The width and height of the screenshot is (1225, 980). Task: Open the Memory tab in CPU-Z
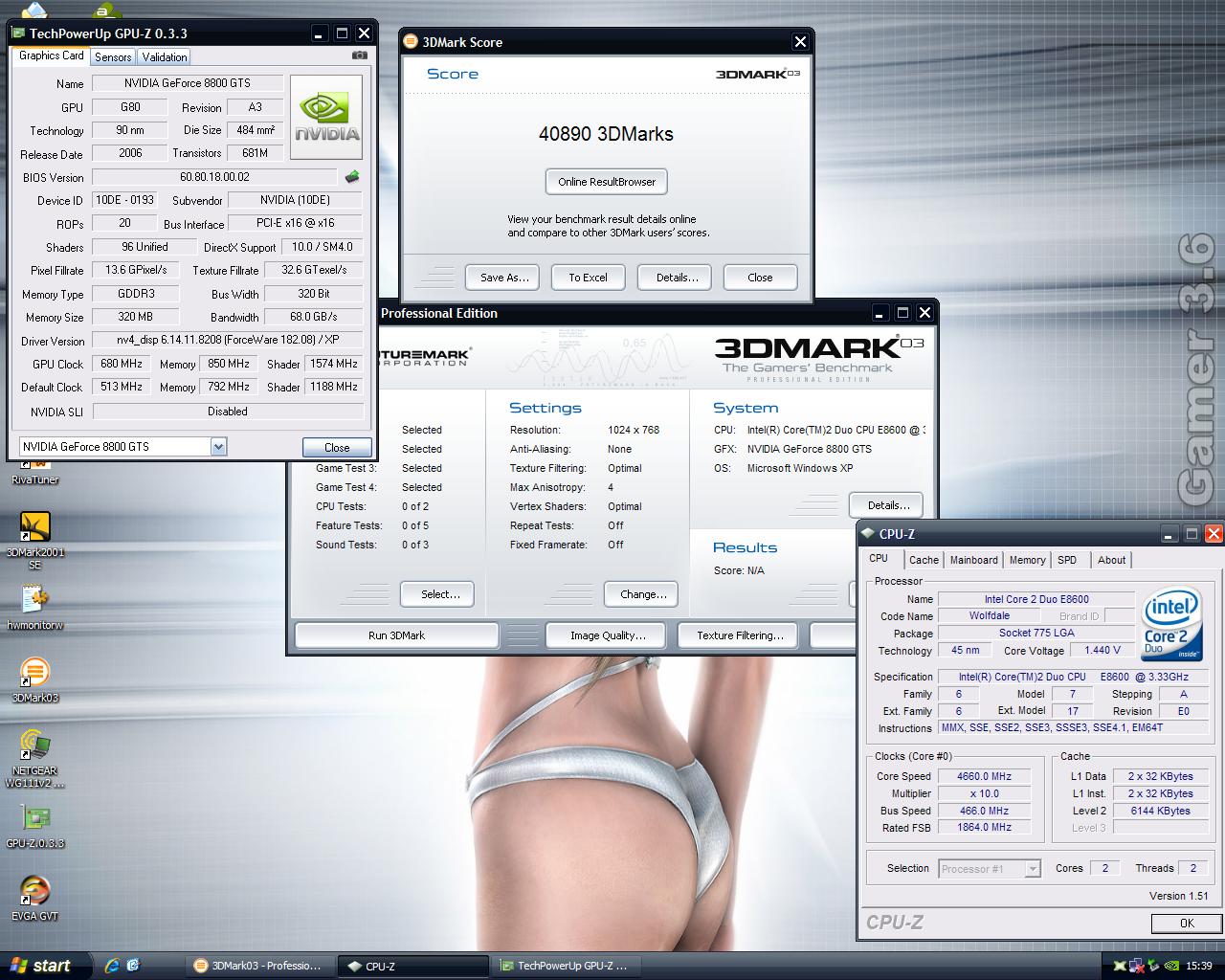click(1027, 560)
